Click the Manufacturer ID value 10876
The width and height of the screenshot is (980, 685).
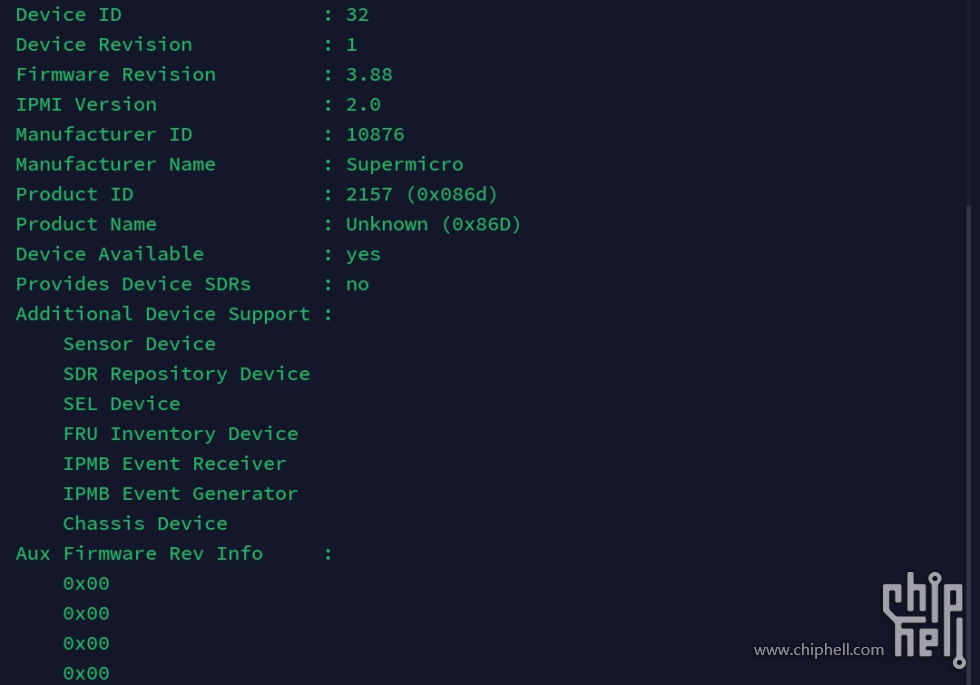click(375, 134)
